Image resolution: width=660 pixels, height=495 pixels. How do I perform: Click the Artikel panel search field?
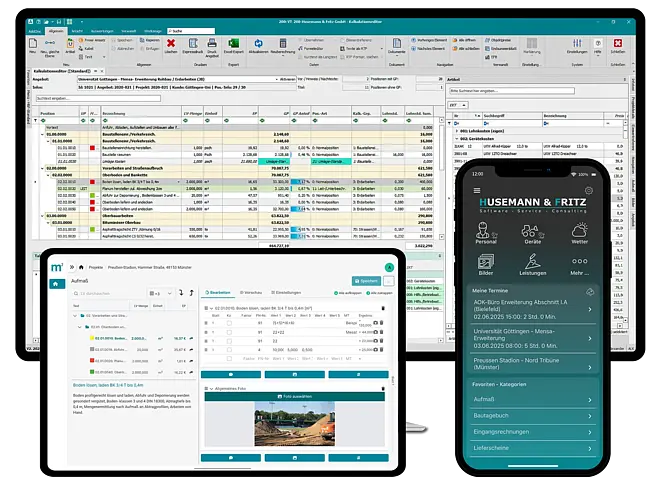[x=512, y=91]
